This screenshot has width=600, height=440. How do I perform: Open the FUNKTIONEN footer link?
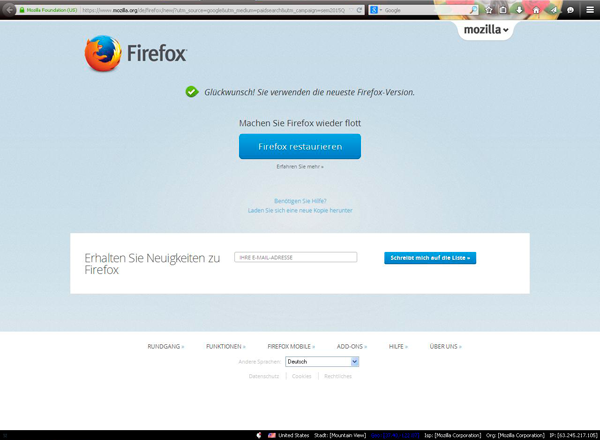click(x=226, y=346)
